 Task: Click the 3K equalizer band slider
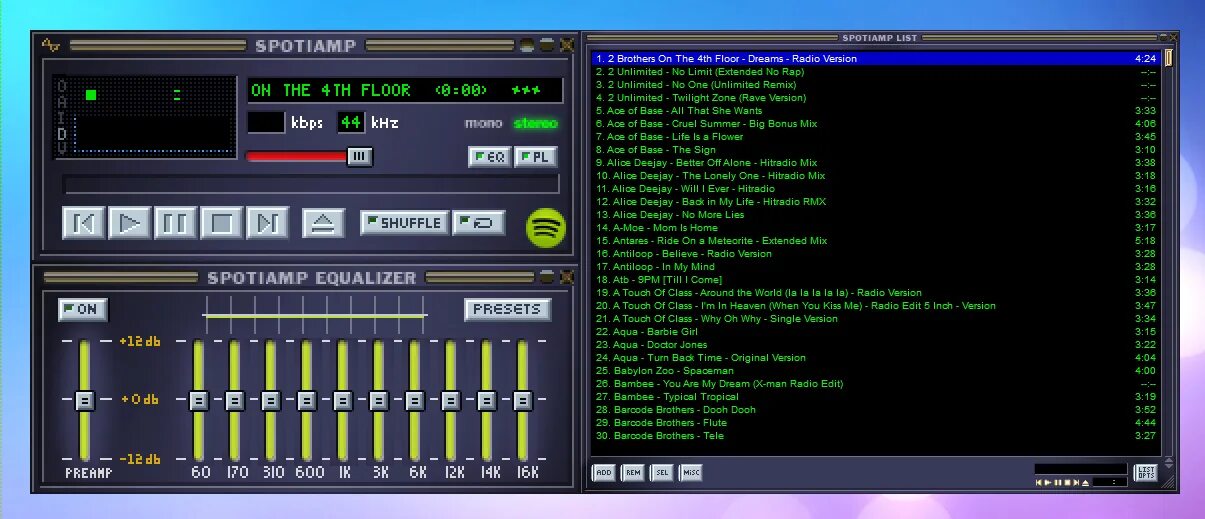(x=379, y=400)
